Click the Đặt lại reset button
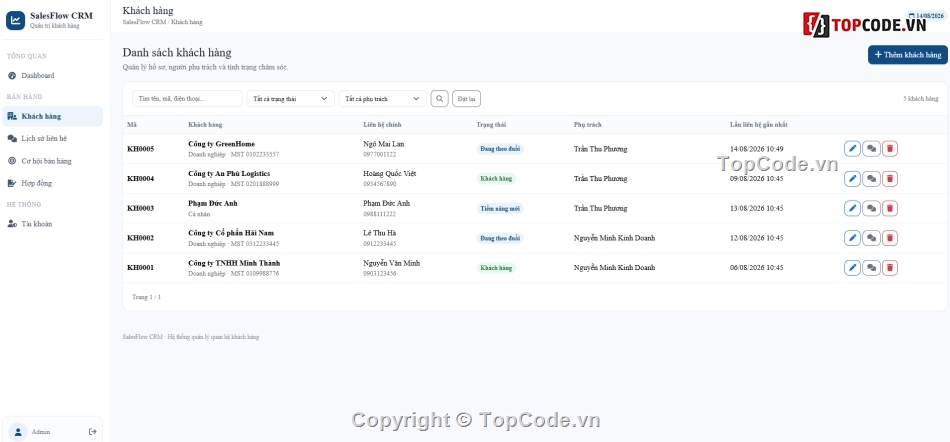Image resolution: width=950 pixels, height=442 pixels. [x=467, y=99]
